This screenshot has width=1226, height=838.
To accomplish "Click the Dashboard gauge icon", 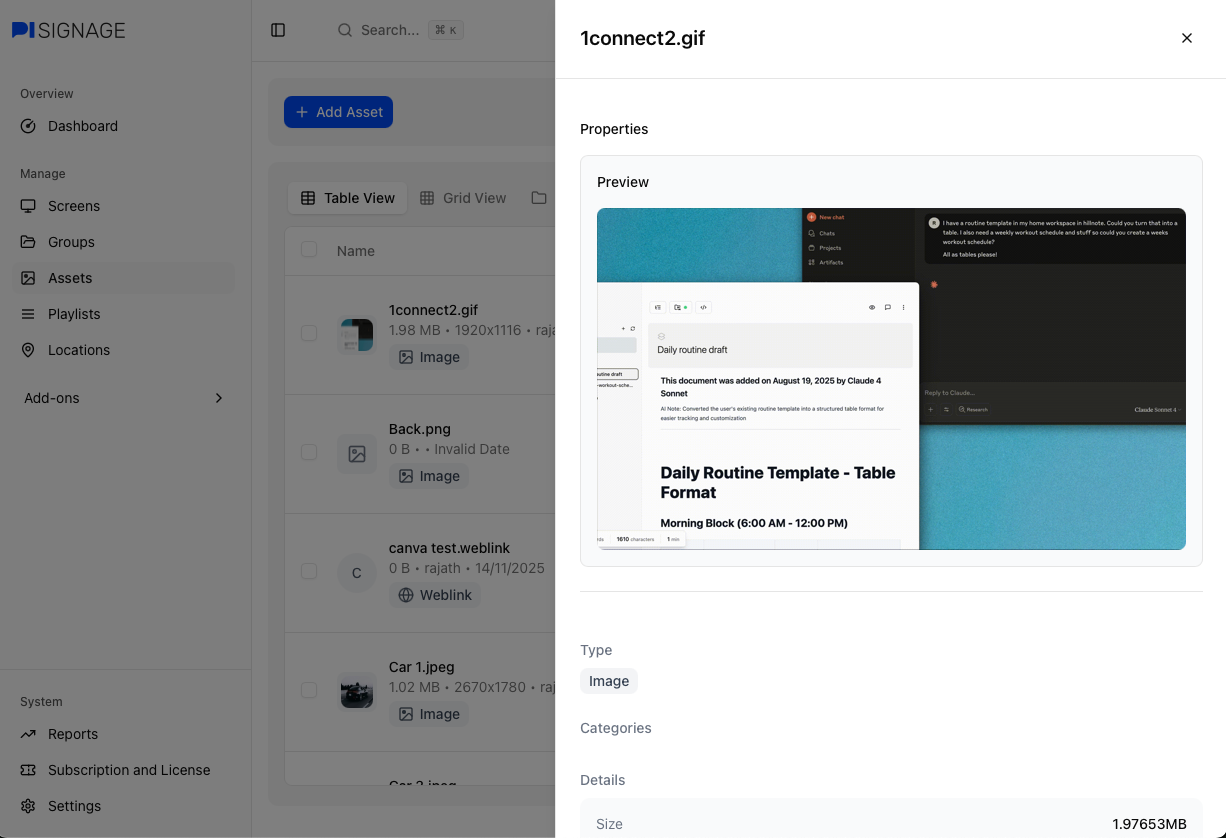I will click(x=28, y=126).
